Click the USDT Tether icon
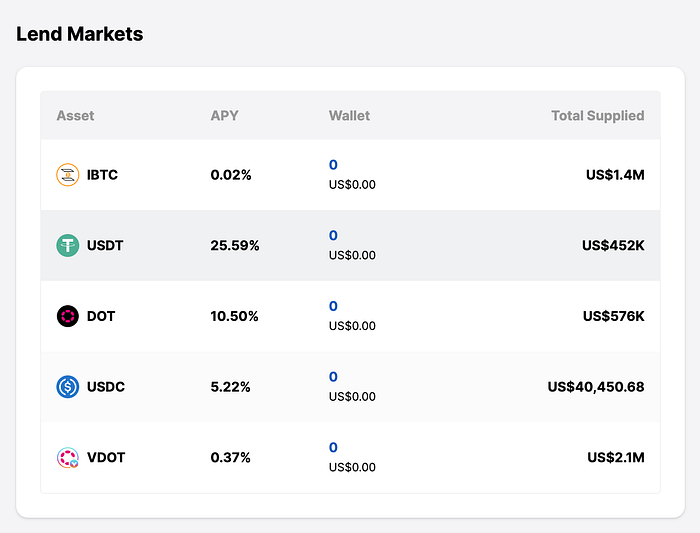 [x=67, y=245]
